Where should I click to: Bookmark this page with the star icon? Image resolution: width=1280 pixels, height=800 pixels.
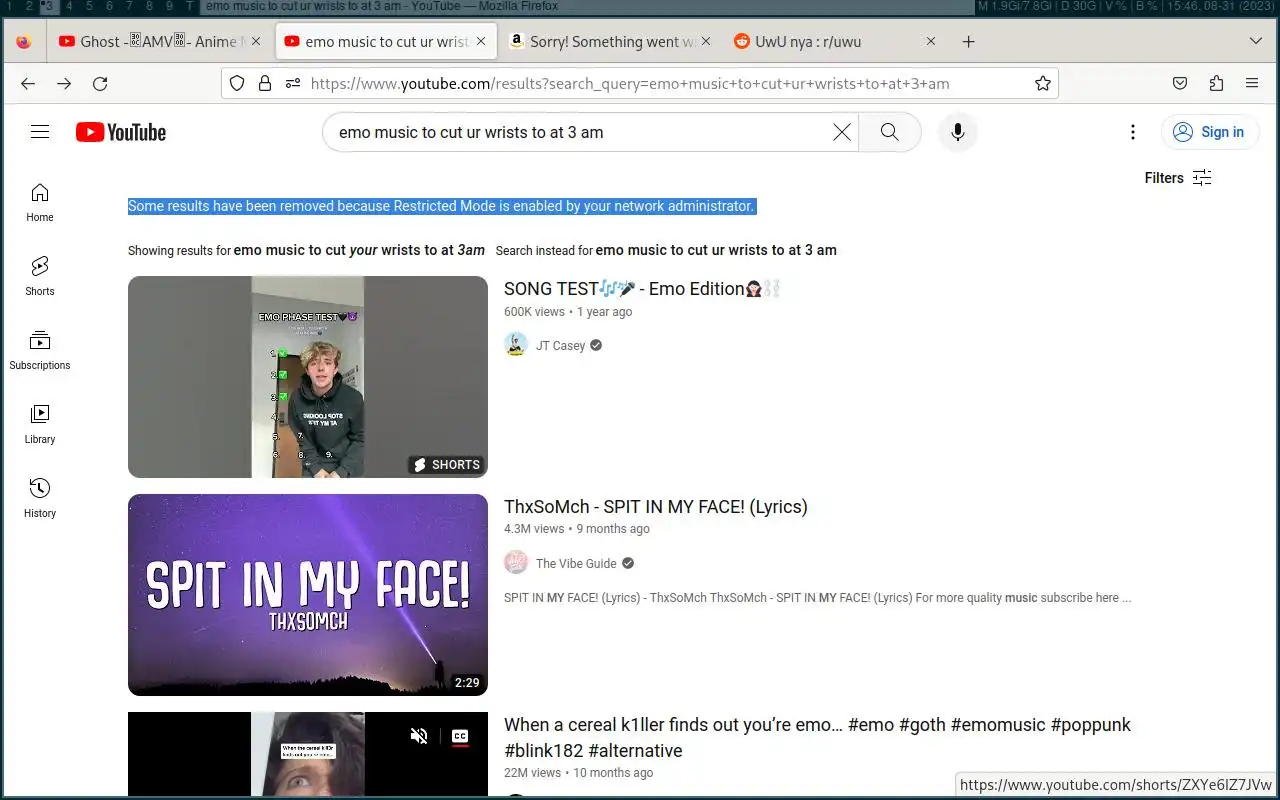point(1043,84)
